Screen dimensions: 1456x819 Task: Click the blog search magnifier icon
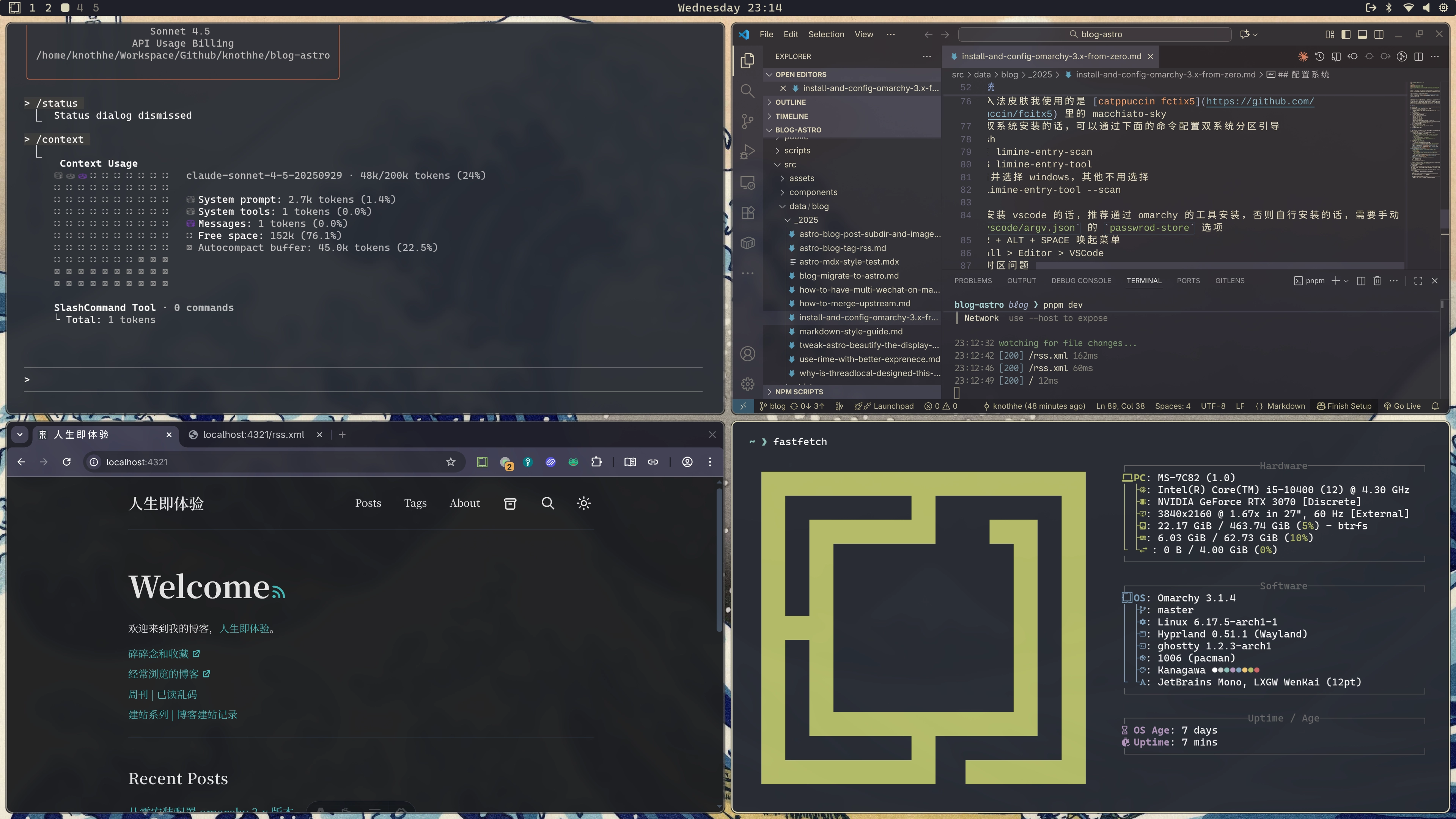coord(548,503)
